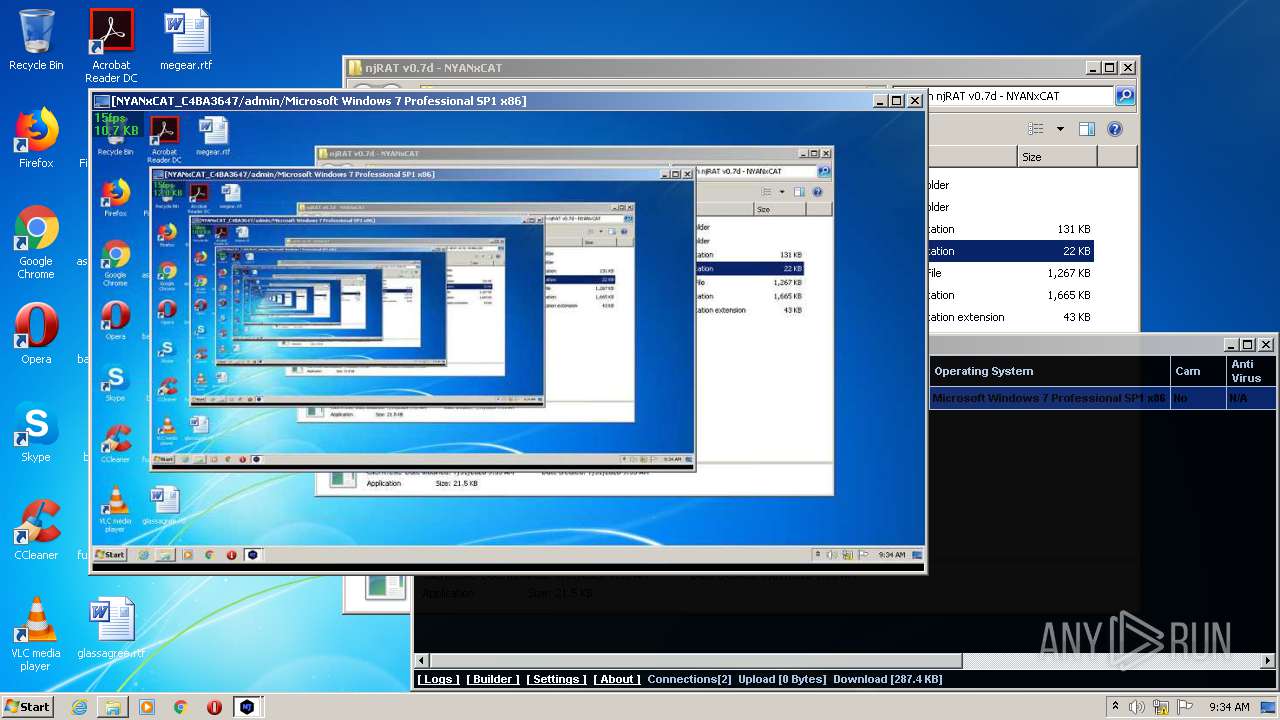Select the 131 KB file row in Explorer

[x=1011, y=229]
